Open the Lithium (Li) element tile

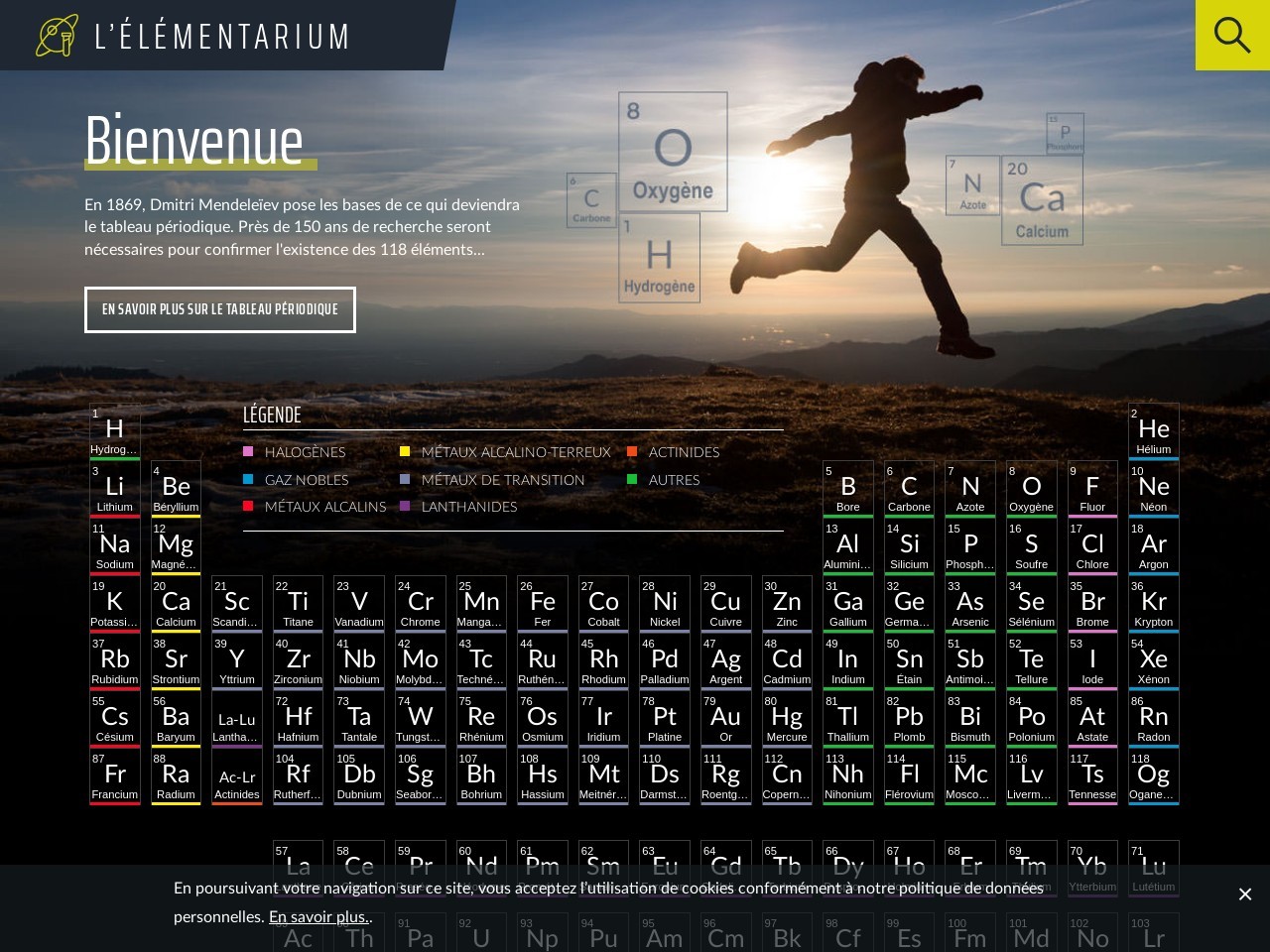pos(115,489)
